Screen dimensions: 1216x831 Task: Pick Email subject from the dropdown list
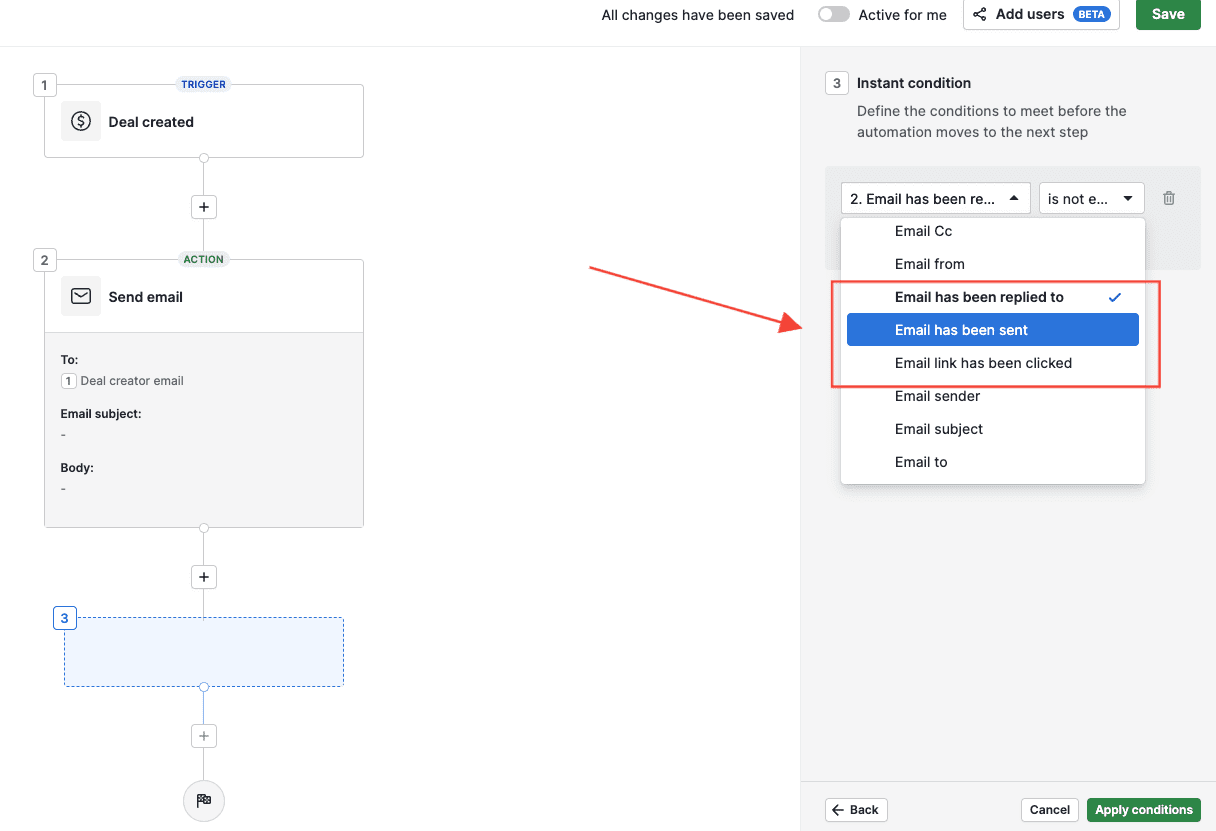point(938,429)
